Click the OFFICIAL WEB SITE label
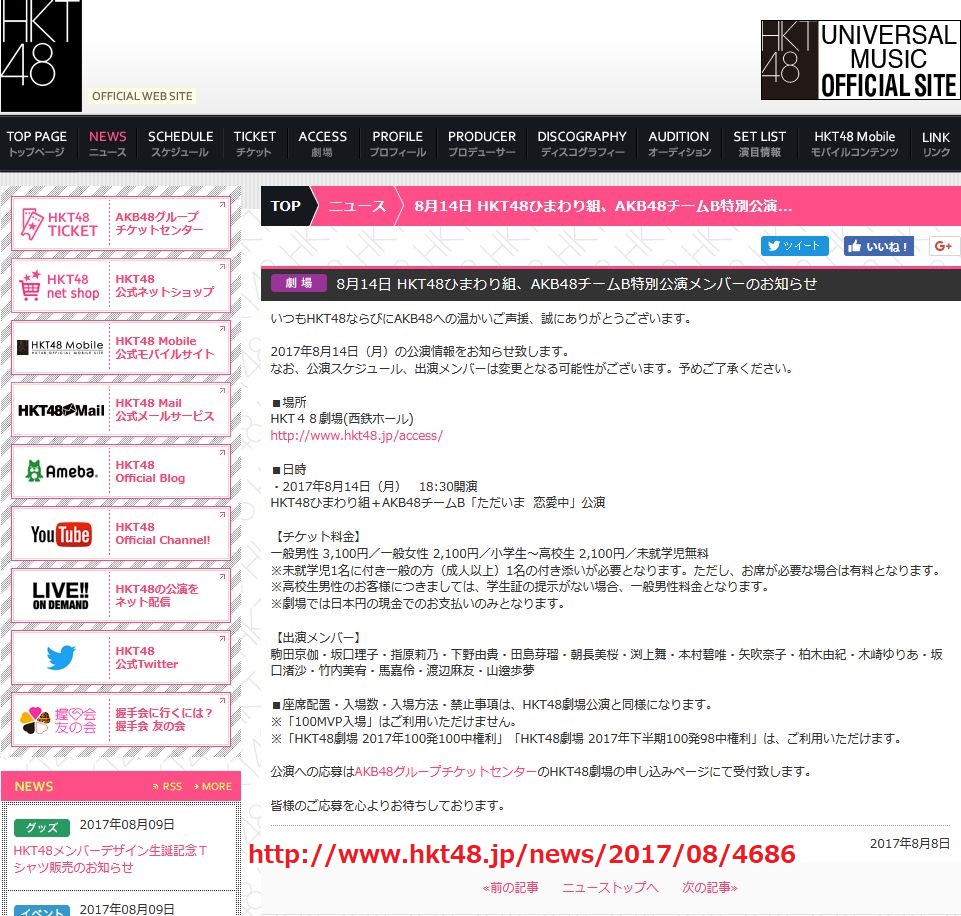The width and height of the screenshot is (961, 916). pos(142,96)
